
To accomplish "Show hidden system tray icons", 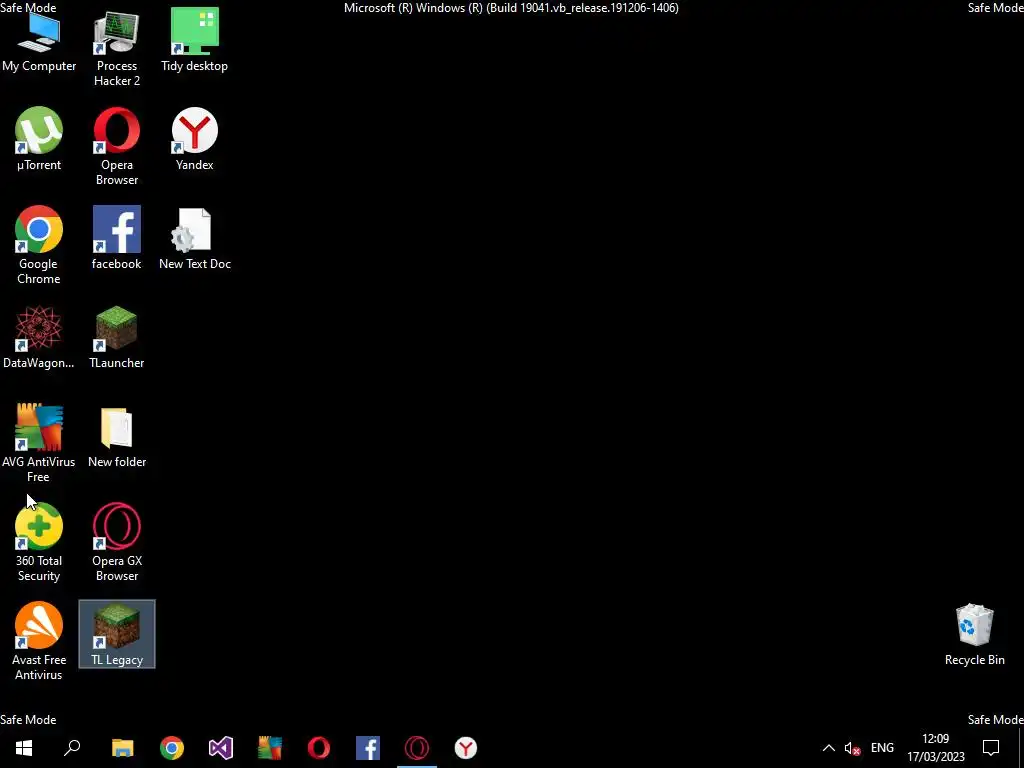I will click(x=828, y=748).
